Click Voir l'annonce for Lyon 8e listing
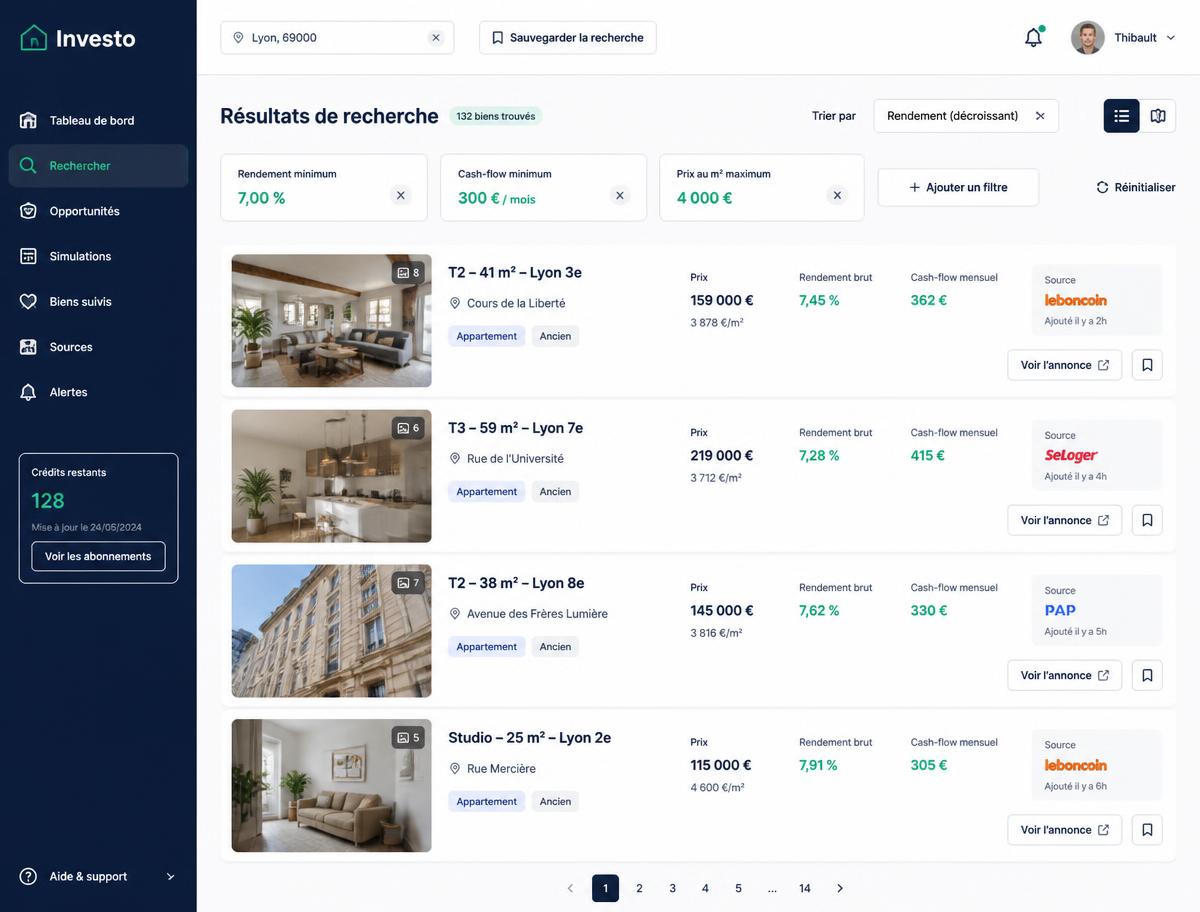 click(x=1065, y=675)
